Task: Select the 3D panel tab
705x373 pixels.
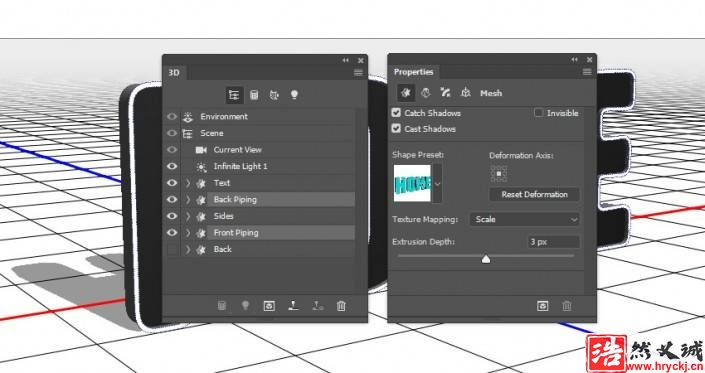Action: pos(174,72)
